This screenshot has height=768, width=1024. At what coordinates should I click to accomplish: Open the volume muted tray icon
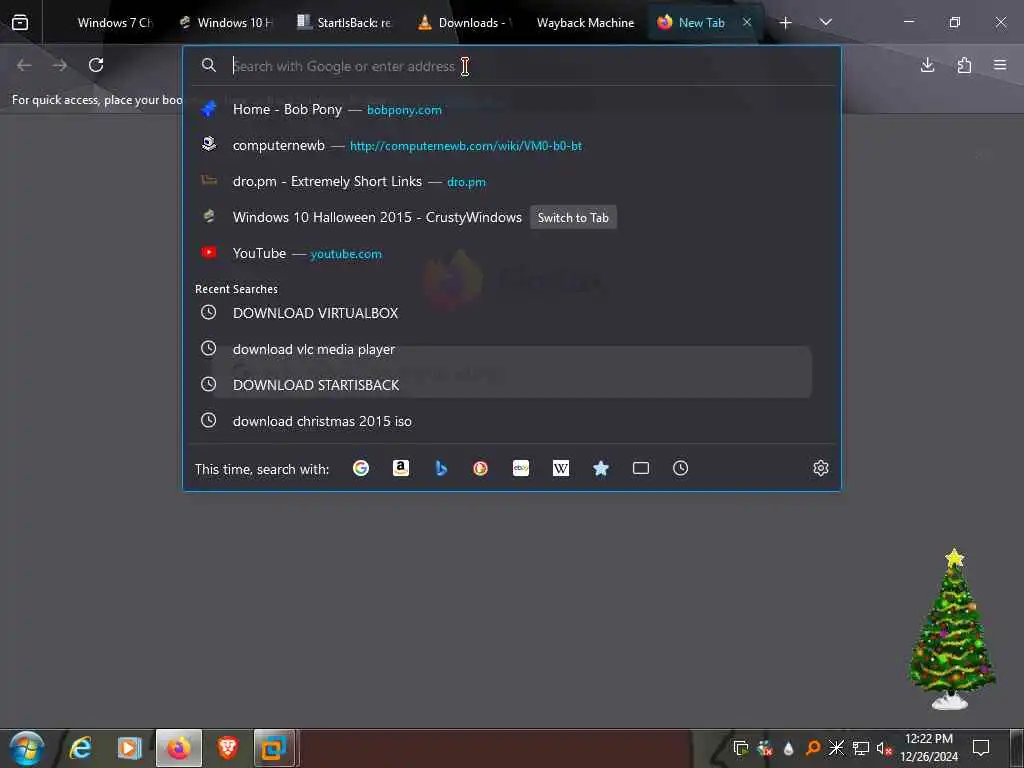[x=884, y=748]
